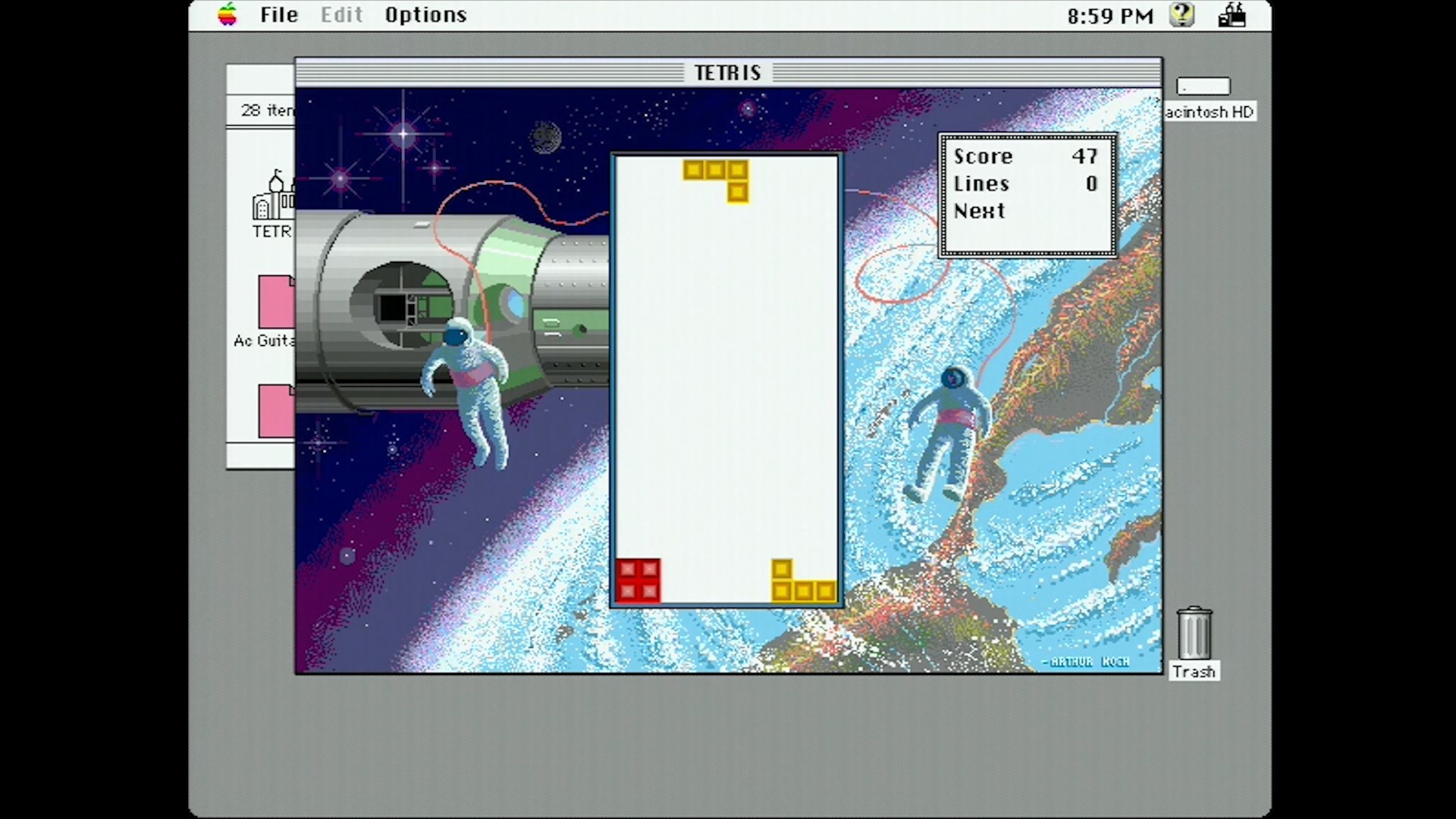The width and height of the screenshot is (1456, 819).
Task: Select the Ac Guitar pink folder icon
Action: click(276, 302)
